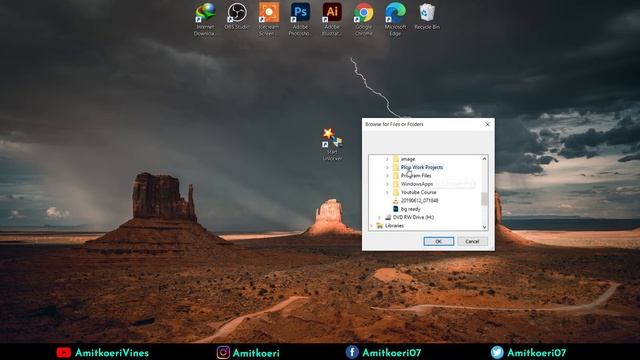Expand the Youtube Course folder
Viewport: 640px width, 360px height.
387,192
